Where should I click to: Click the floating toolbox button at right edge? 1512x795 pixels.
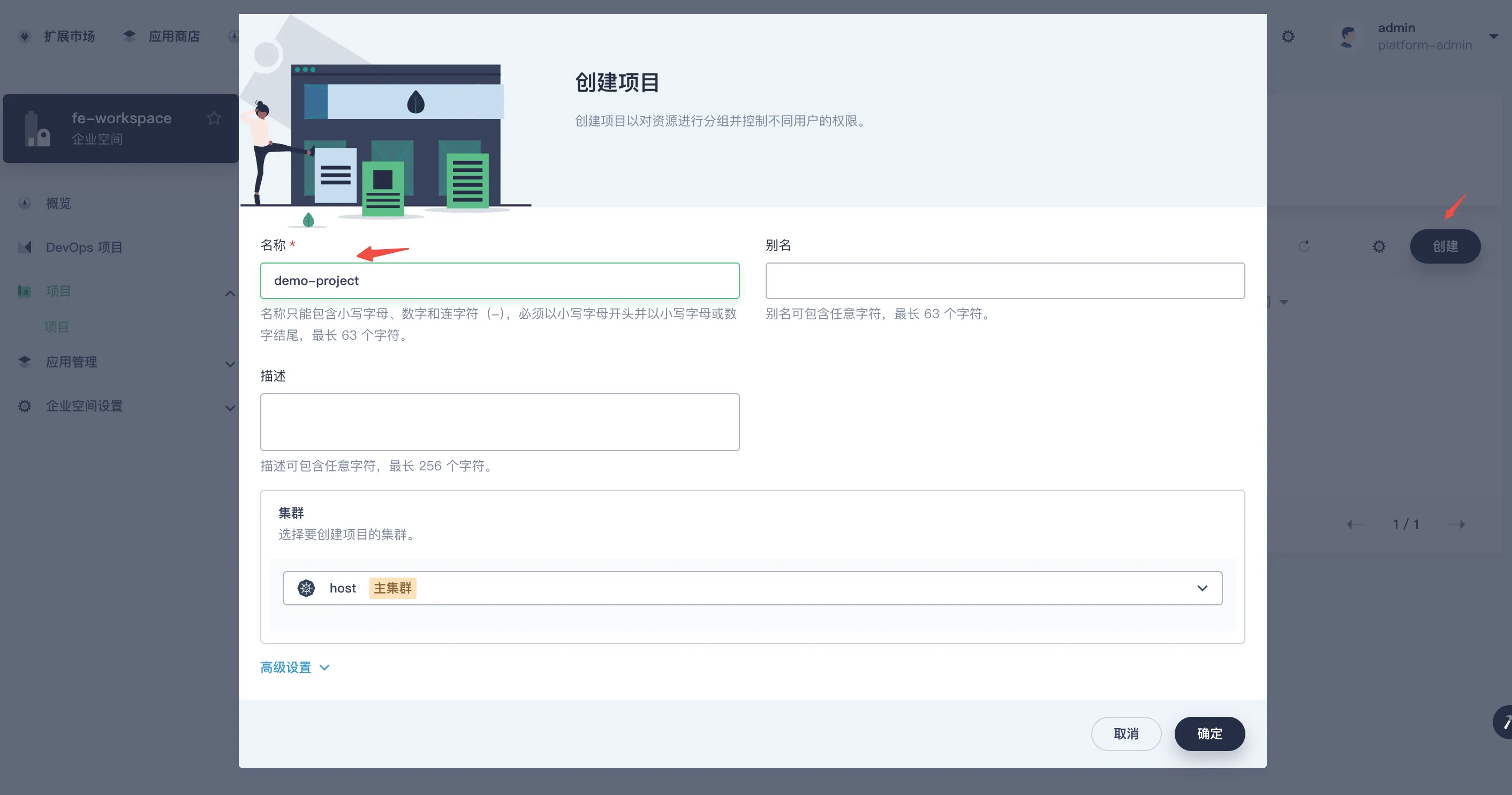click(x=1503, y=722)
